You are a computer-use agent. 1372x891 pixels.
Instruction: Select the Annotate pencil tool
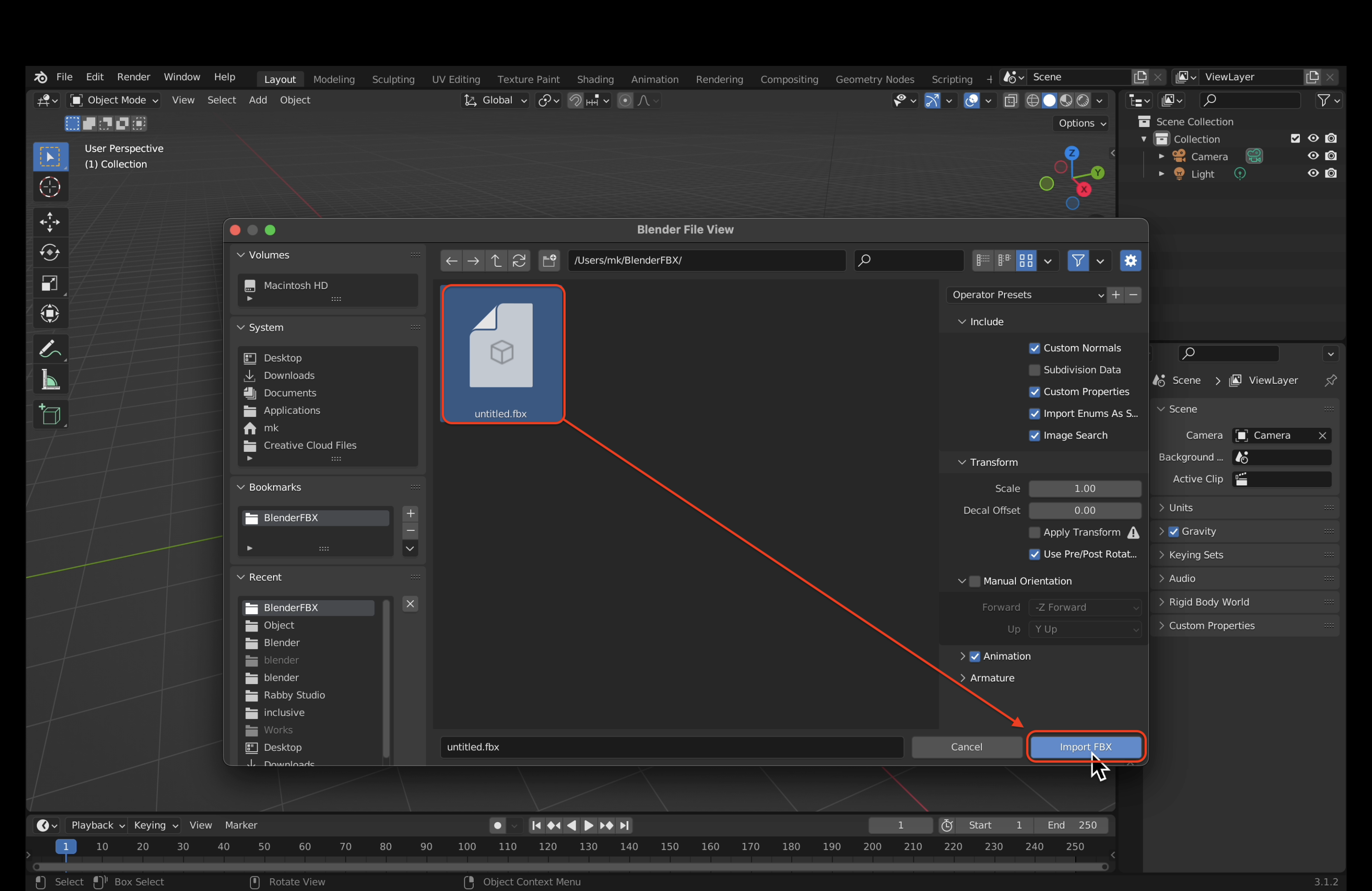[x=50, y=349]
